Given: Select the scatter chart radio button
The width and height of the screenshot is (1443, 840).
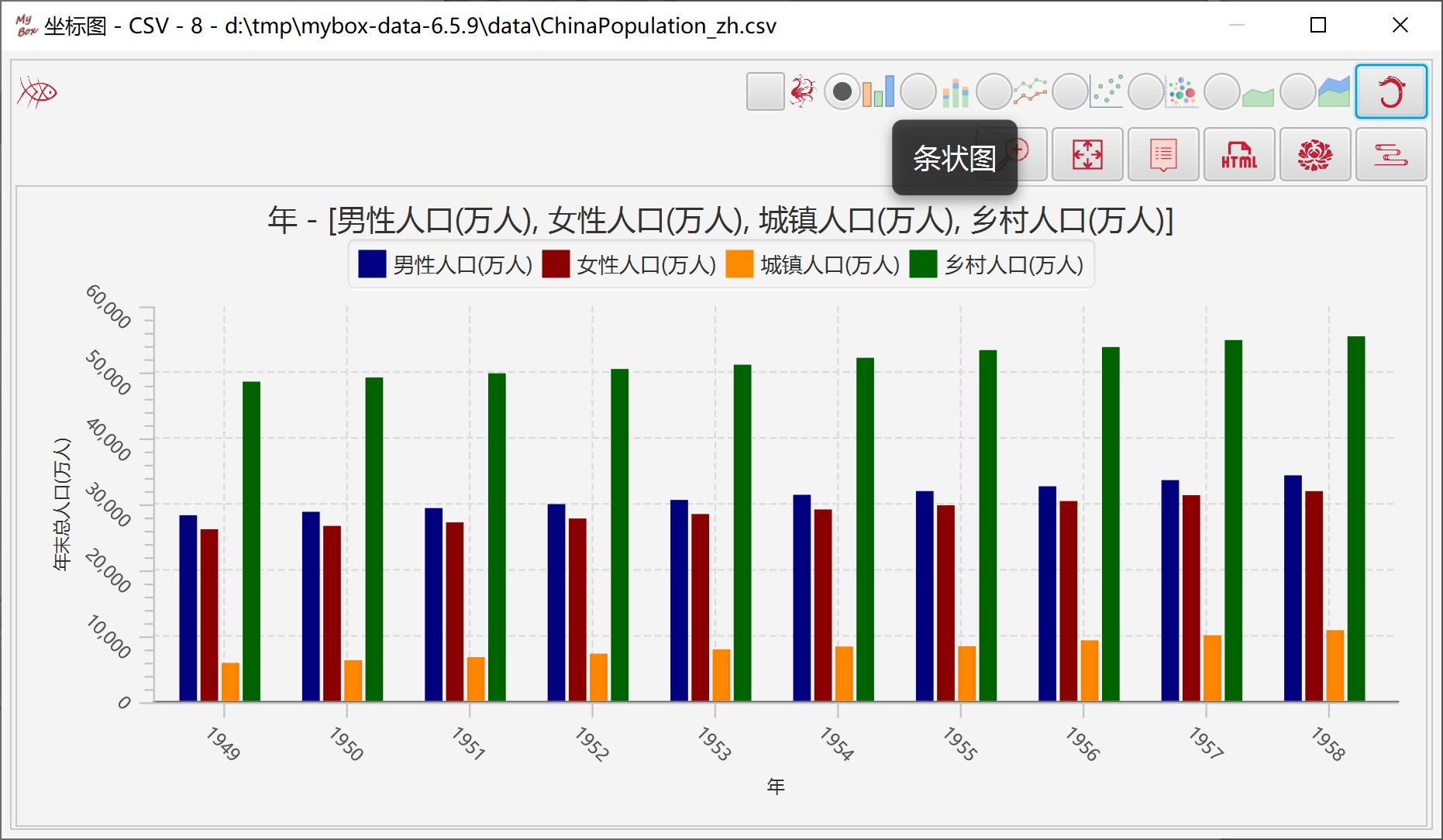Looking at the screenshot, I should click(x=1070, y=92).
